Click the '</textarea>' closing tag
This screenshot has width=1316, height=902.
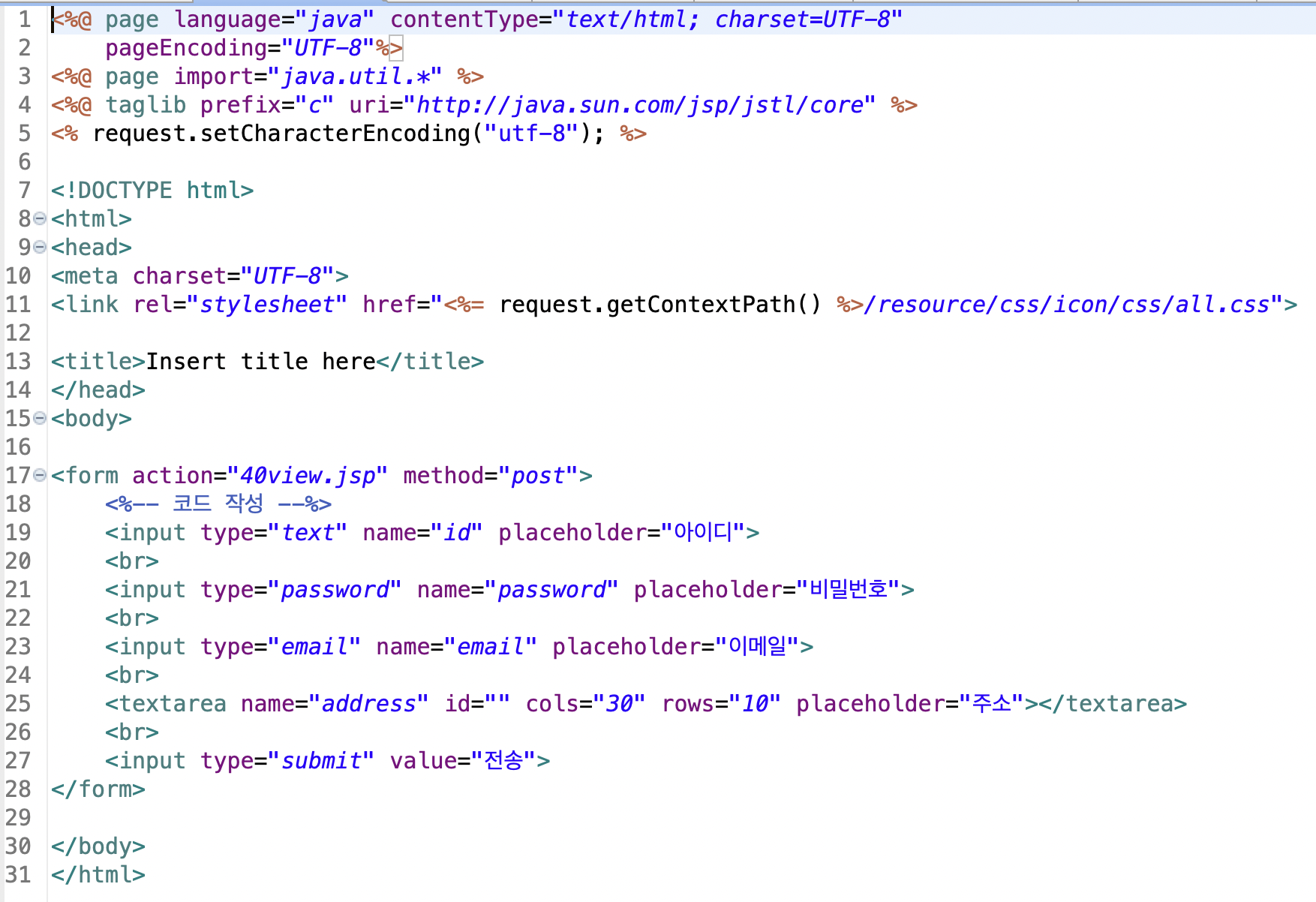tap(1113, 704)
